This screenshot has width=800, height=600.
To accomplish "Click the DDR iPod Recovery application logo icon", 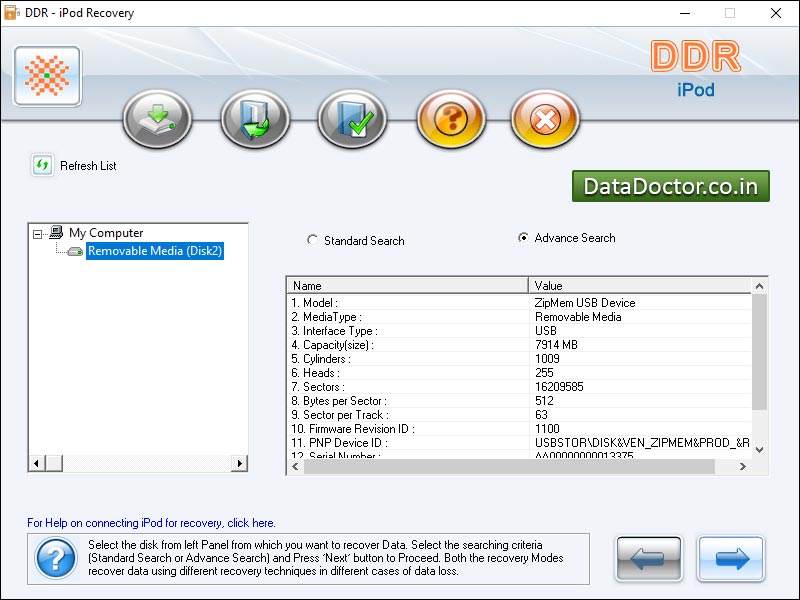I will (46, 76).
